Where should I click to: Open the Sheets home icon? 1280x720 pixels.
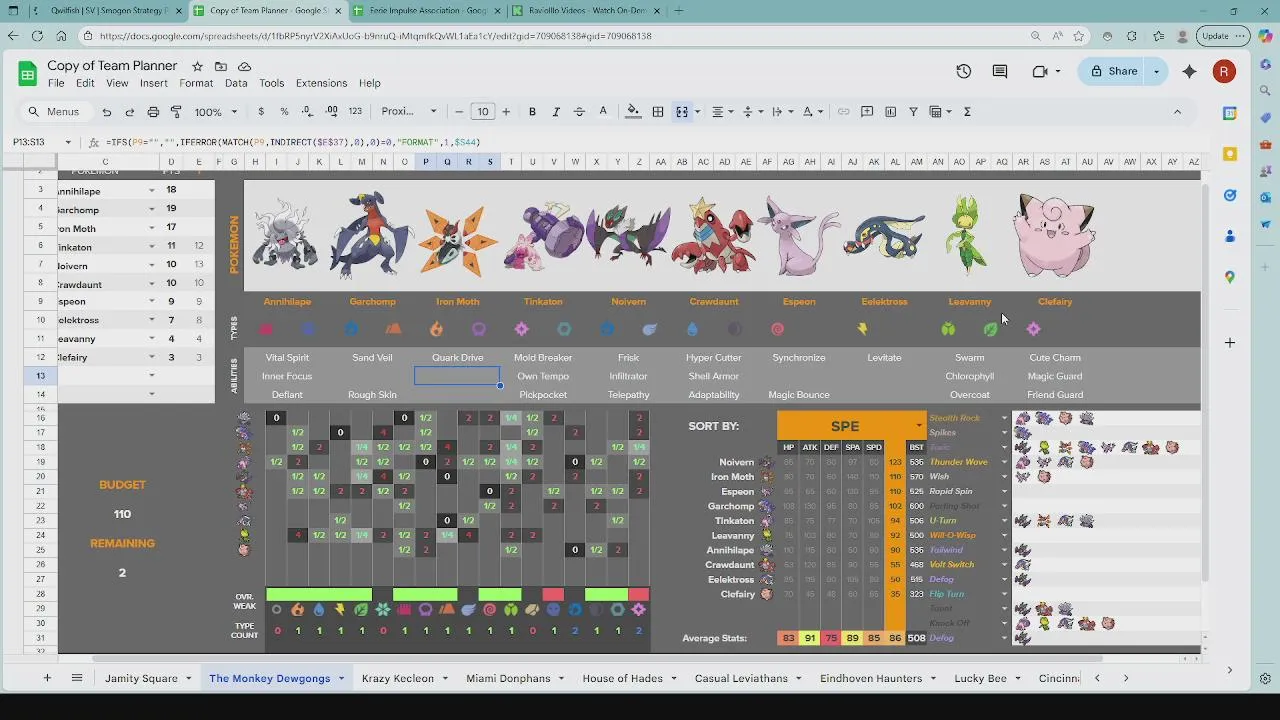point(27,74)
